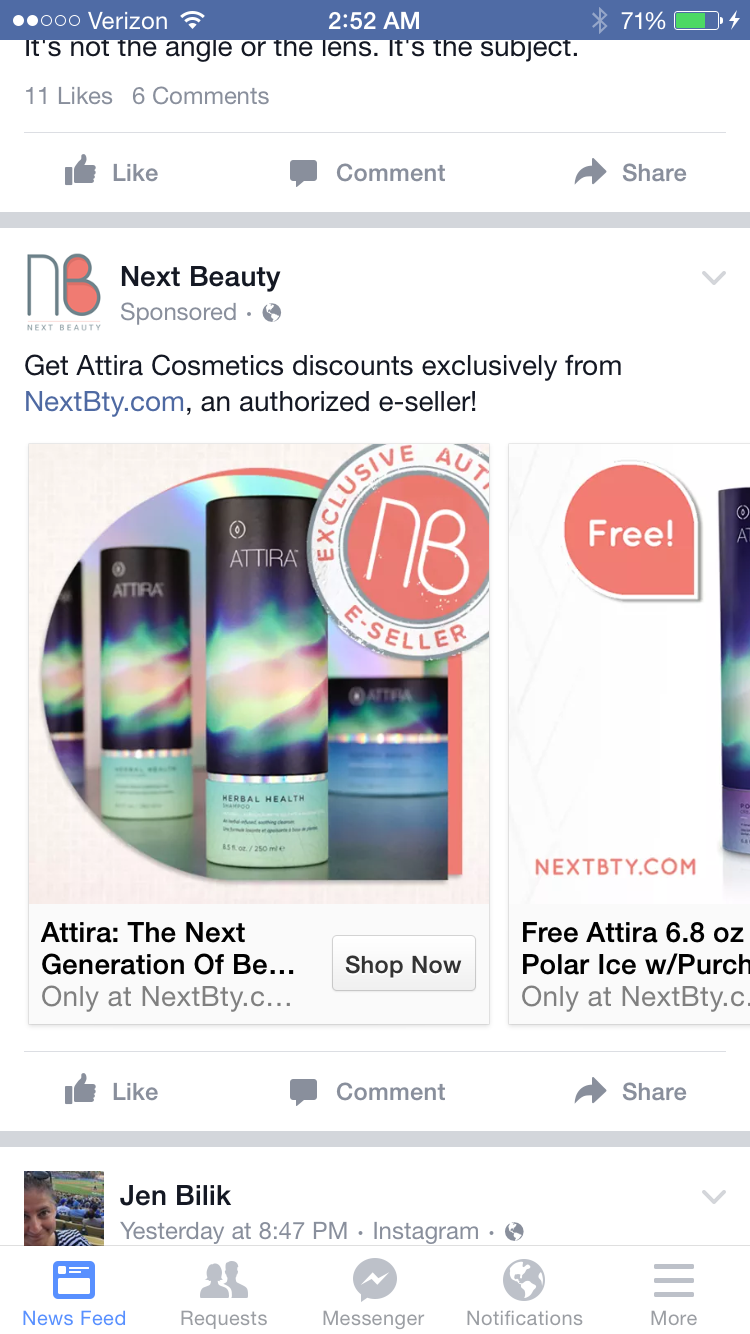
Task: Tap the Like thumb on the top post
Action: click(x=81, y=172)
